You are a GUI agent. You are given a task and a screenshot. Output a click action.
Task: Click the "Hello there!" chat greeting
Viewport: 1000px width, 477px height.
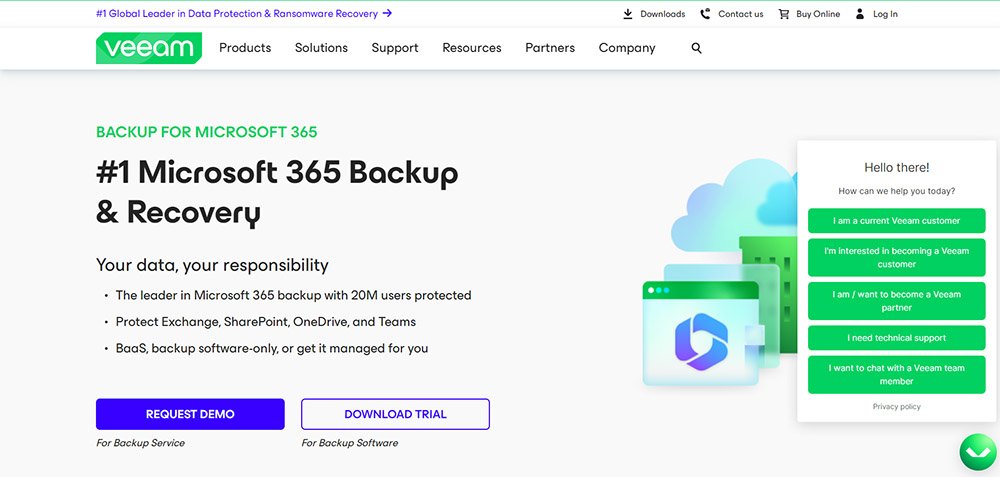897,168
